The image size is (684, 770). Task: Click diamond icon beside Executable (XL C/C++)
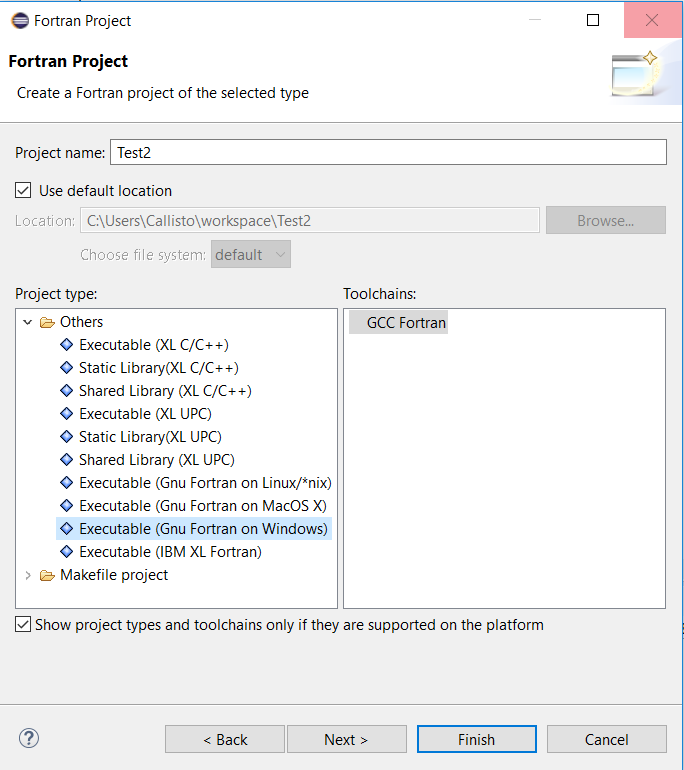[x=66, y=345]
